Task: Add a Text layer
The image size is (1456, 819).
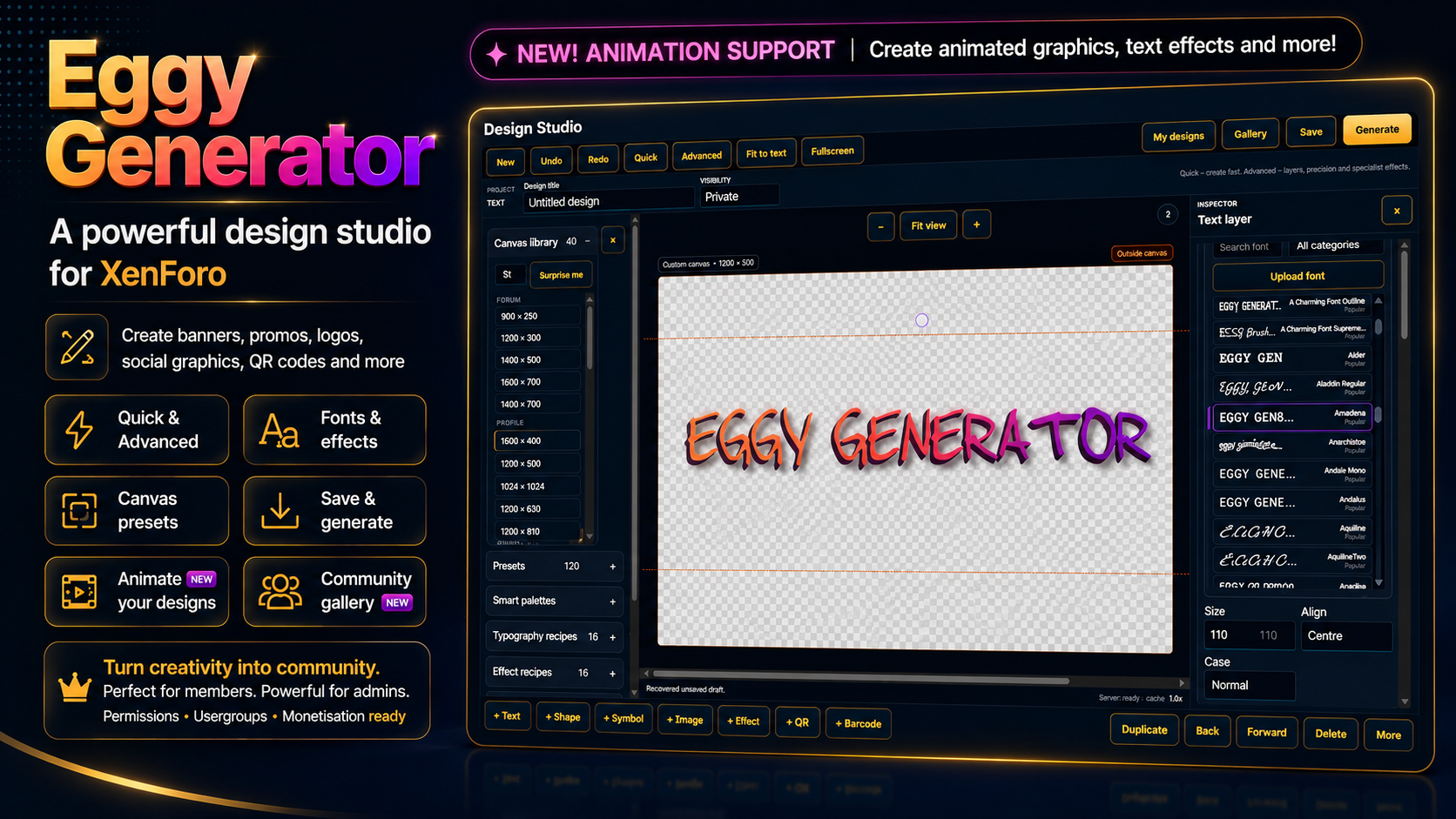Action: tap(507, 716)
